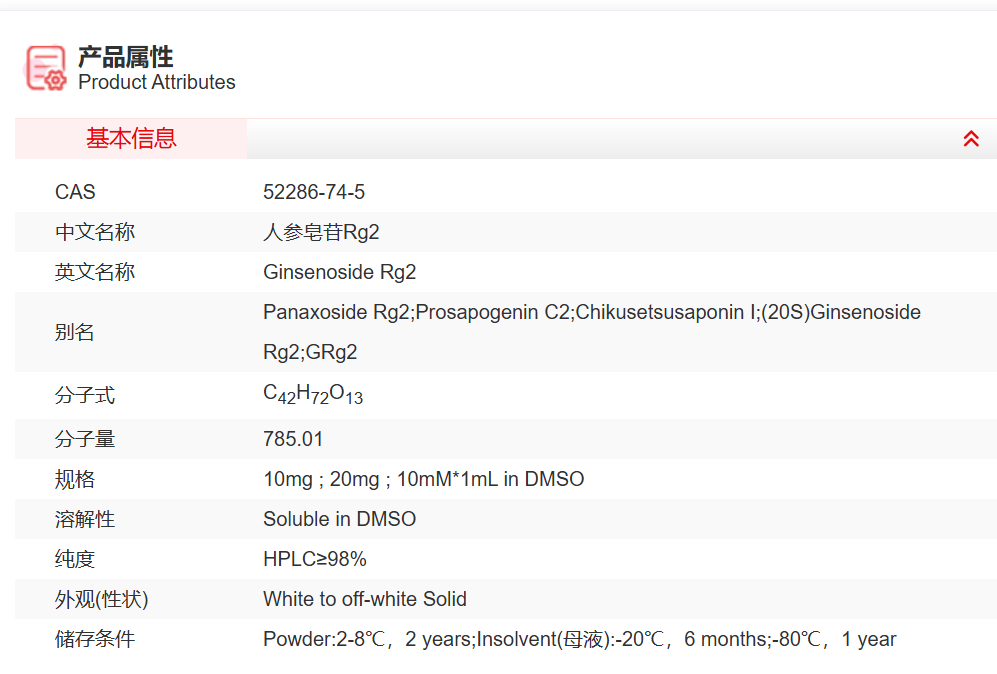
Task: Click the Soluble in DMSO solubility value
Action: [339, 519]
